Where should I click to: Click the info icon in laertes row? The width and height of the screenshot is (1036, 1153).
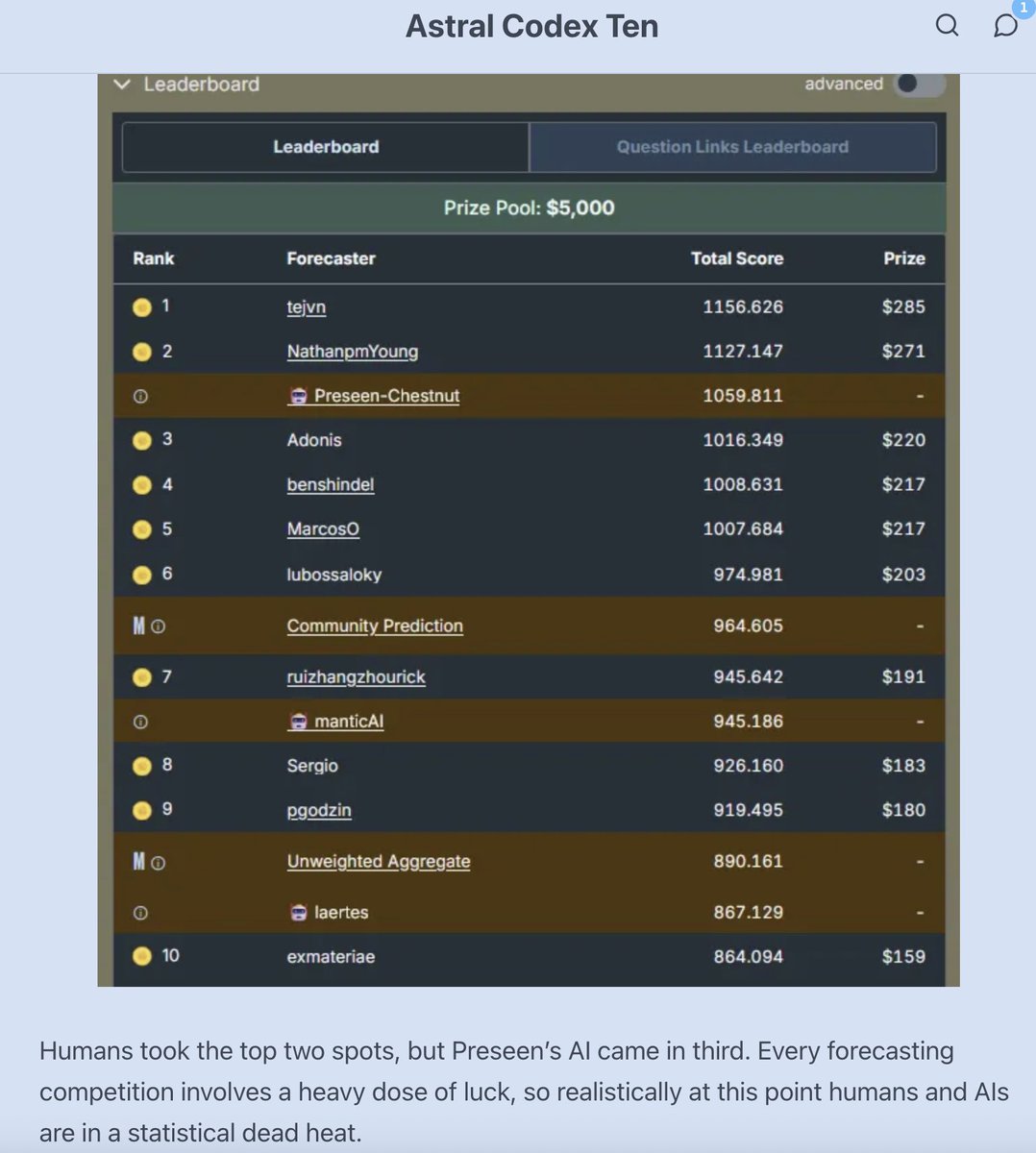tap(140, 913)
